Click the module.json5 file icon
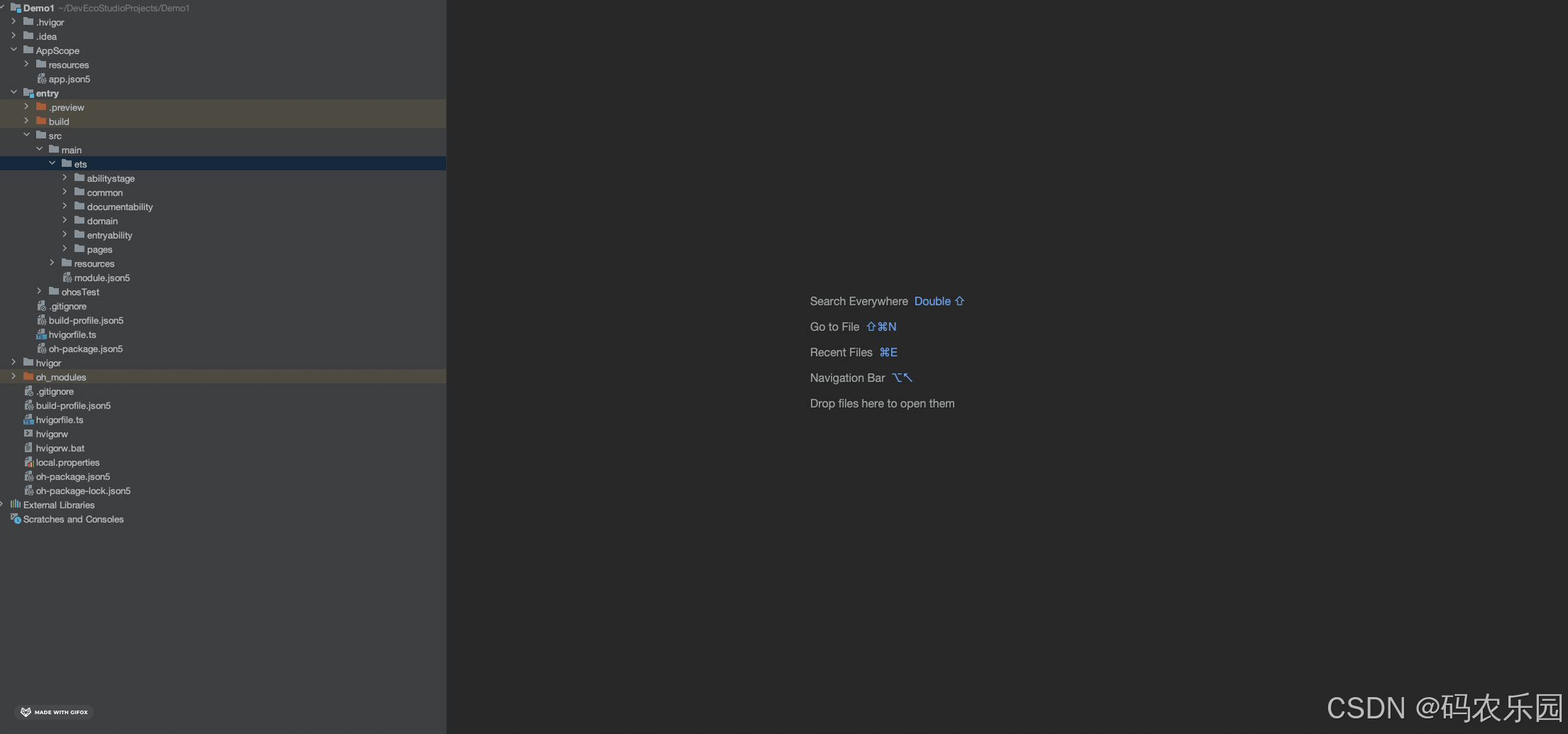This screenshot has height=734, width=1568. point(67,277)
